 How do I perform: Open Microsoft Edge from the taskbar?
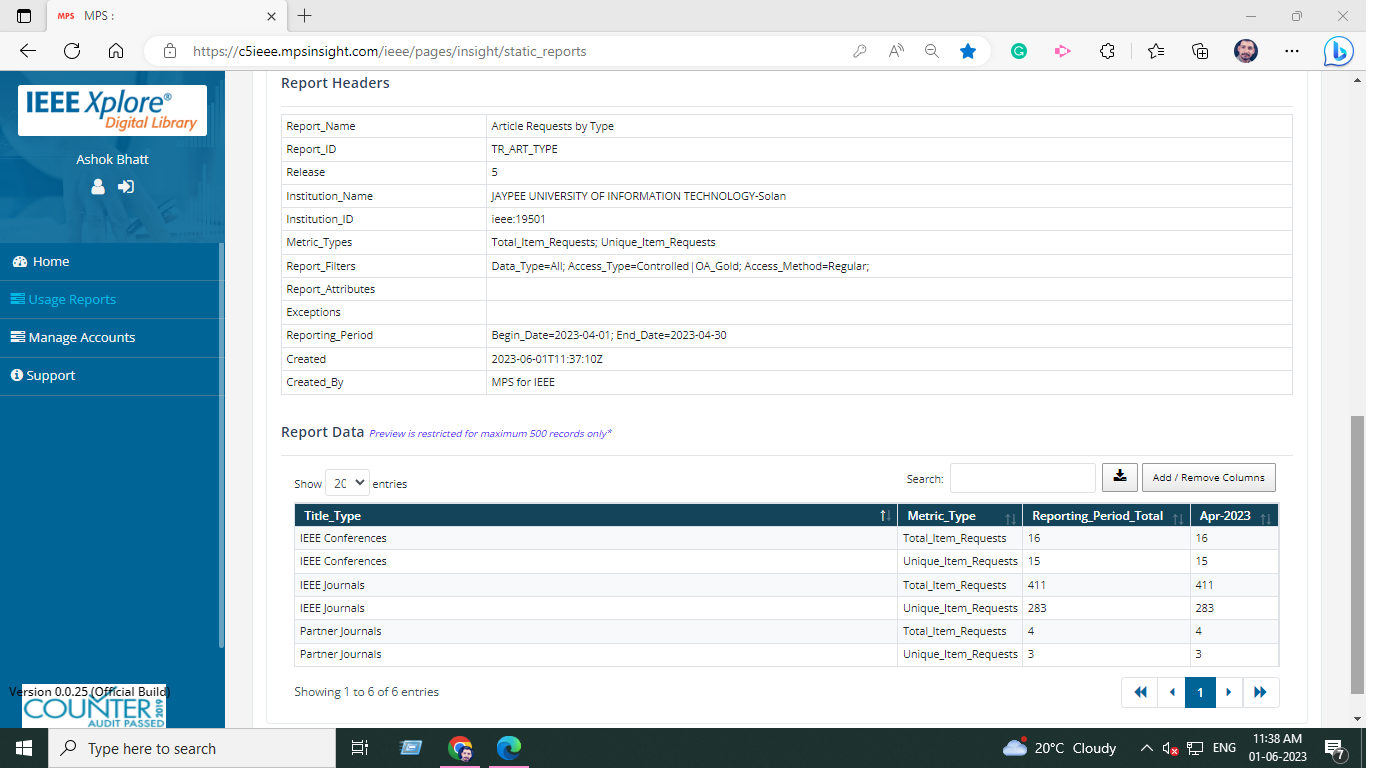click(509, 748)
